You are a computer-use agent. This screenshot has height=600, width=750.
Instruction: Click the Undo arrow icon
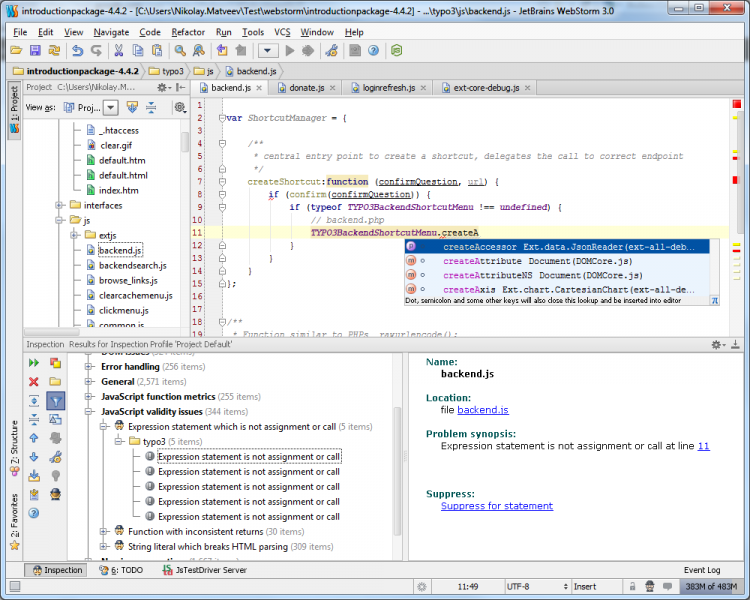[x=77, y=50]
